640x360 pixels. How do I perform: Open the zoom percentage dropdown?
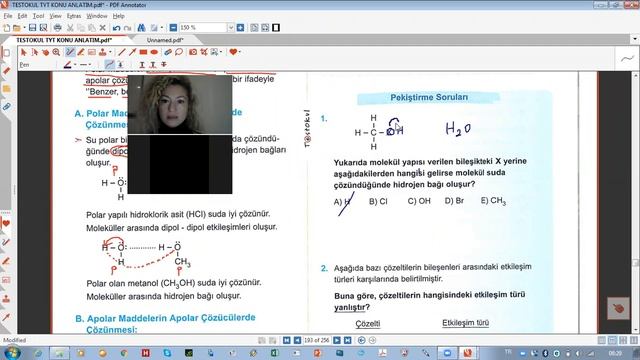[x=231, y=28]
